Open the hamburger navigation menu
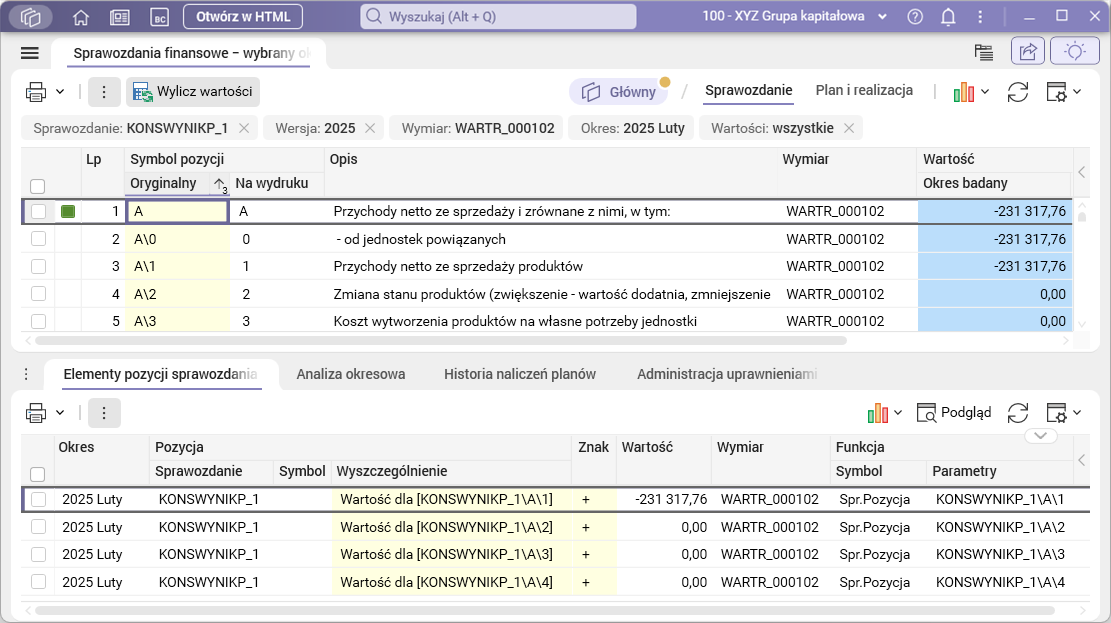The image size is (1111, 623). (x=29, y=53)
